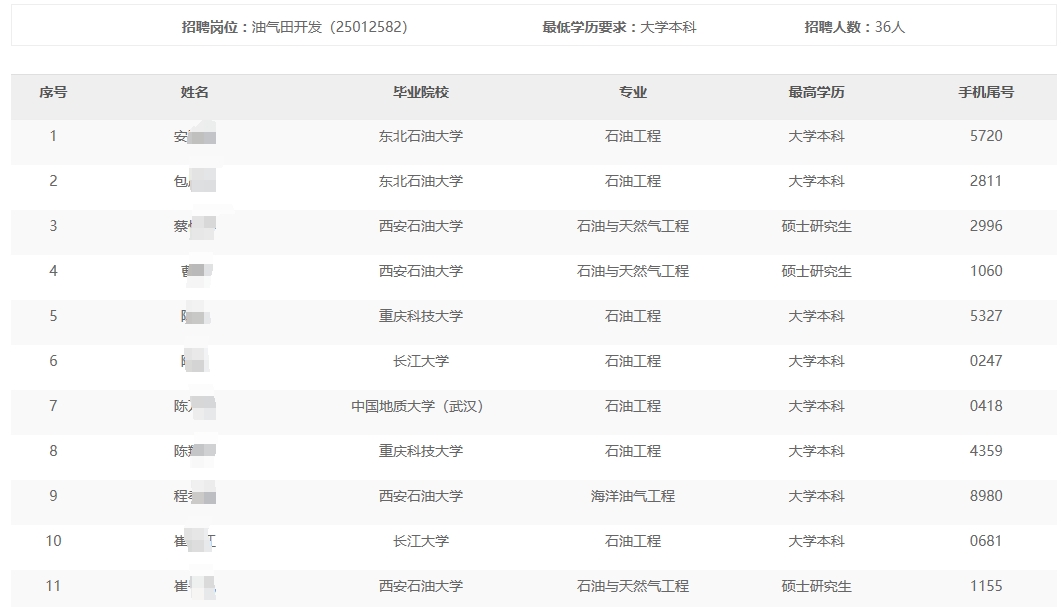Click 长江大学 in row 6
The image size is (1061, 607).
(x=420, y=361)
